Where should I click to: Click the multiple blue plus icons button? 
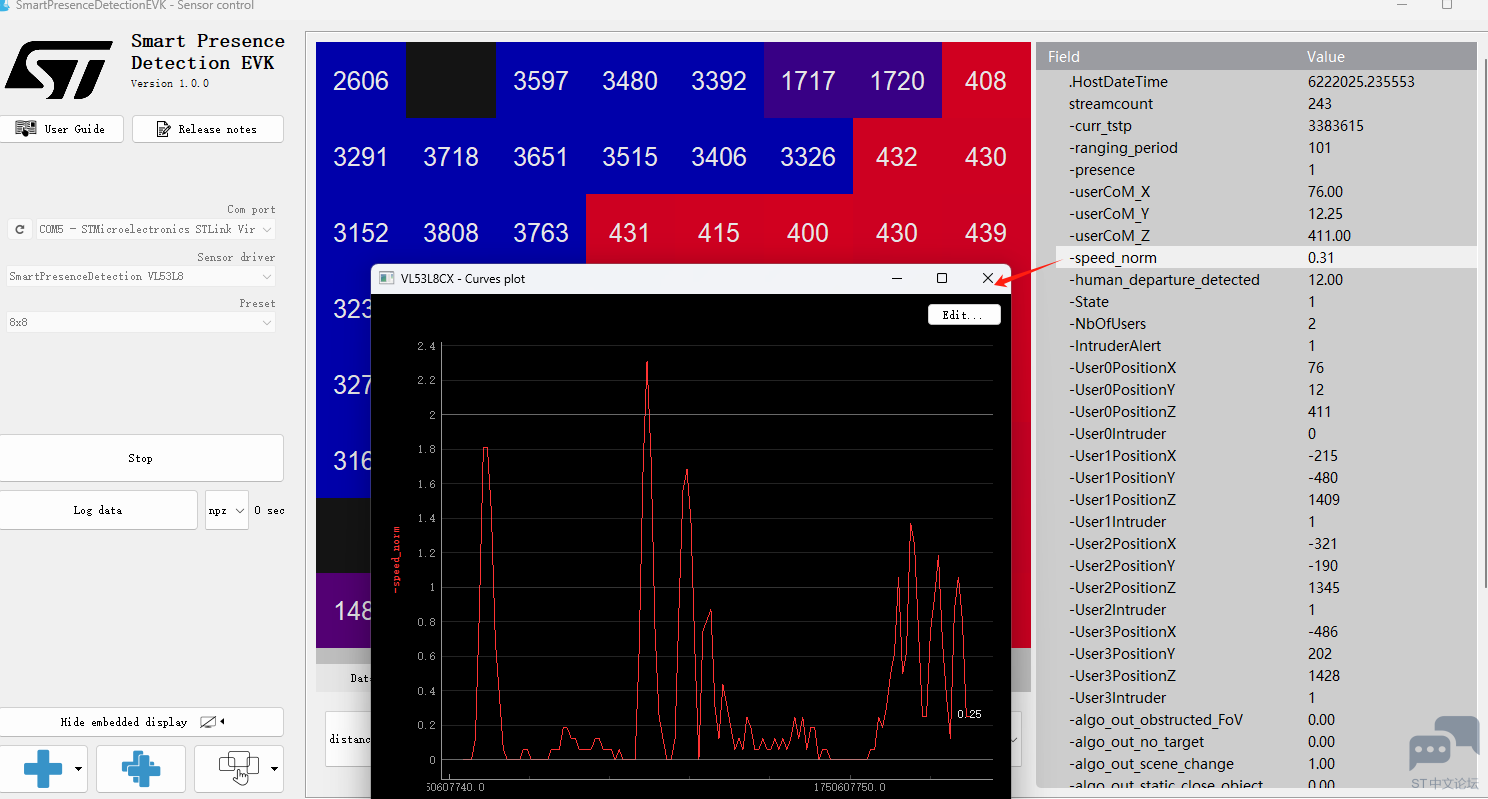[x=141, y=769]
